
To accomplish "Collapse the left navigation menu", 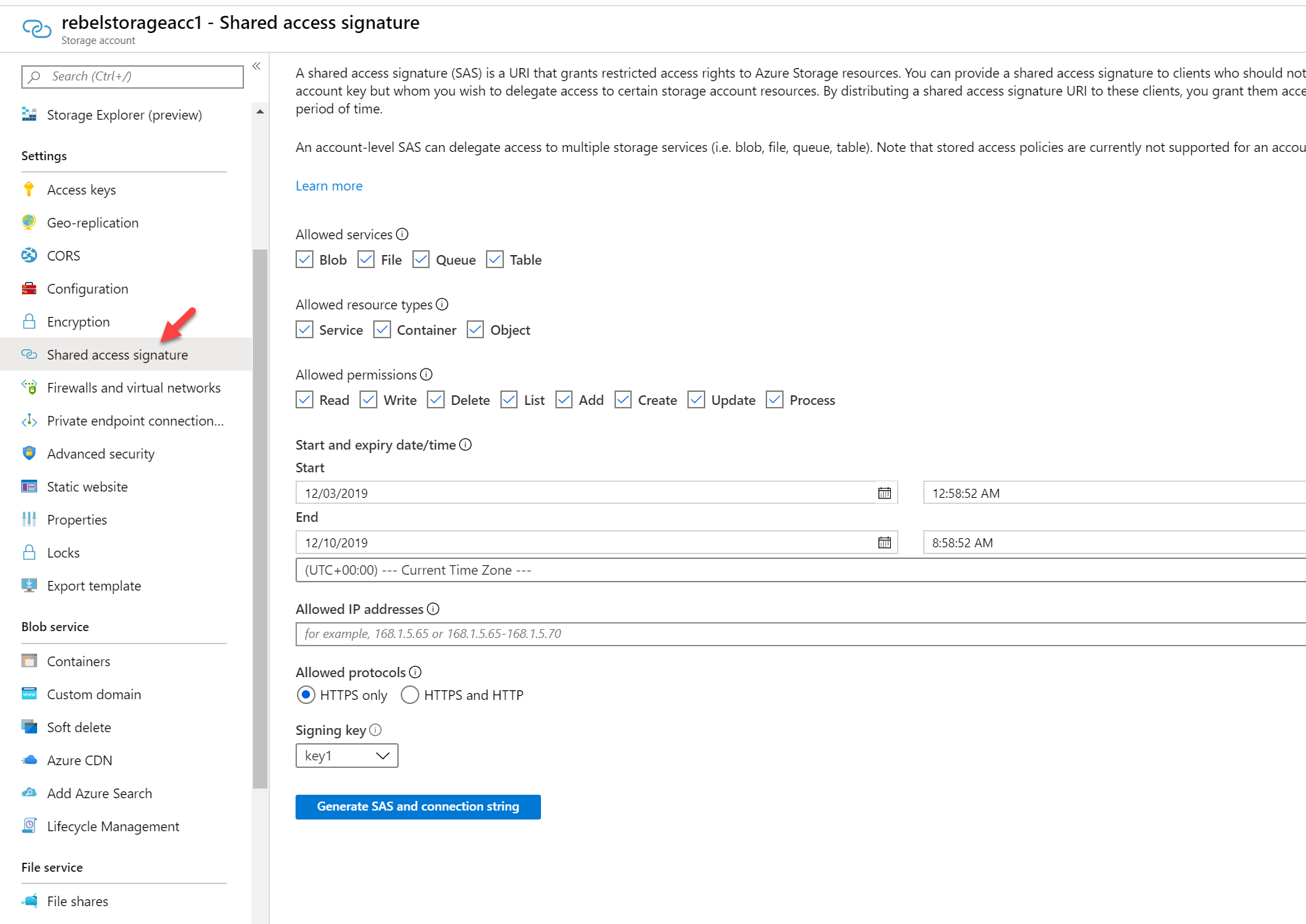I will click(256, 66).
